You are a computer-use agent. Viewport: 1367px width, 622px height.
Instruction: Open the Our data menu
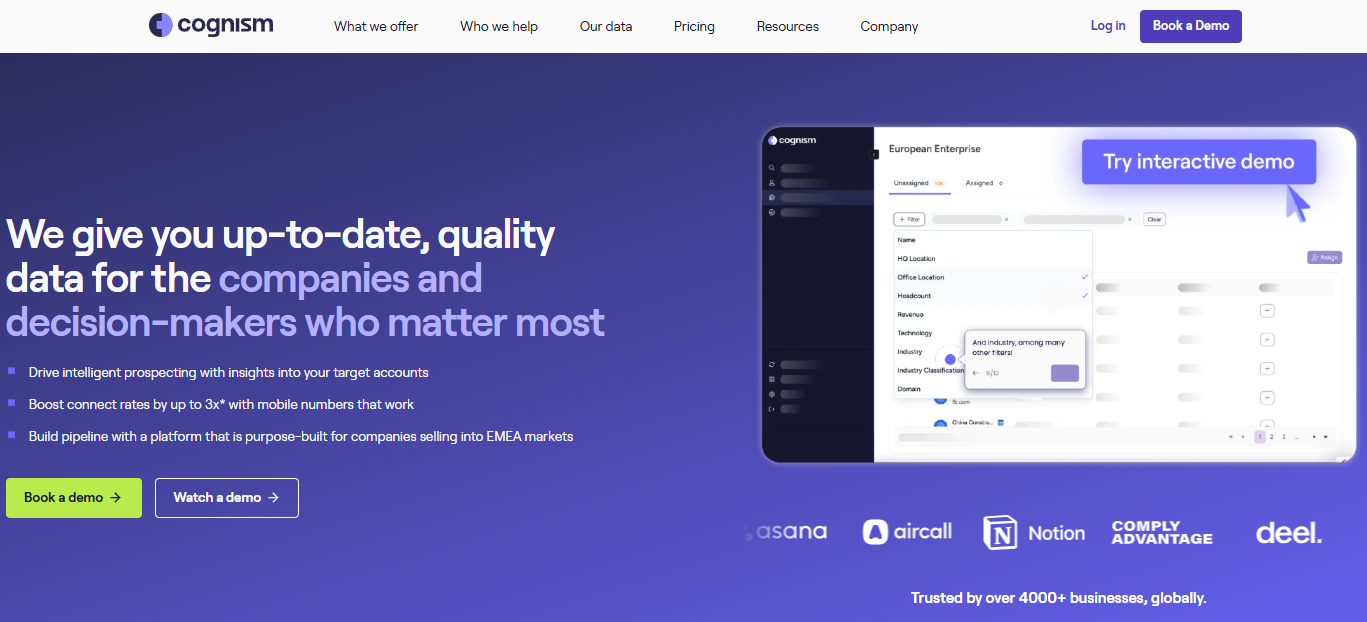pyautogui.click(x=606, y=27)
